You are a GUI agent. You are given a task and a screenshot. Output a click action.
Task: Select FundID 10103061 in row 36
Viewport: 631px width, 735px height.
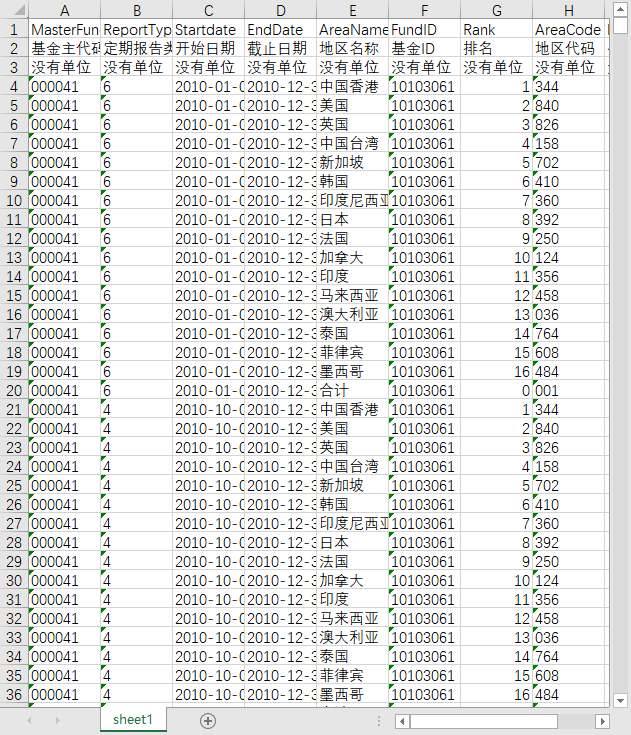tap(425, 694)
